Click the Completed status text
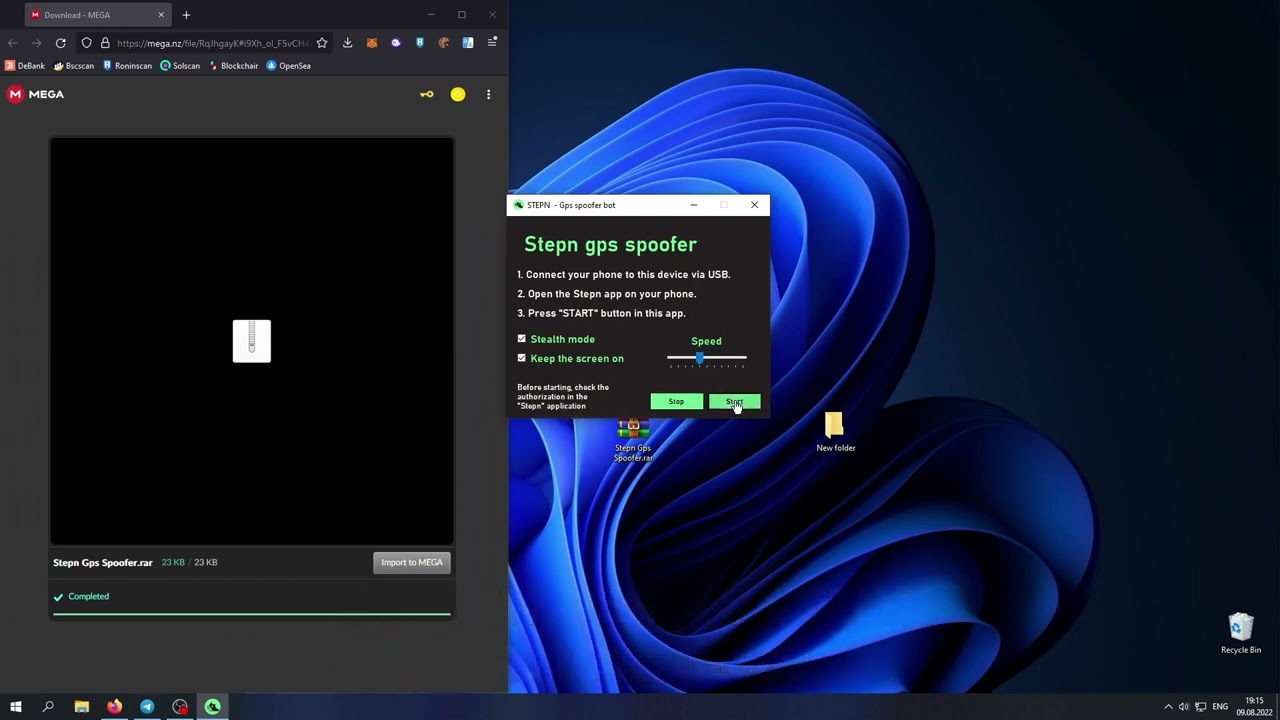Viewport: 1280px width, 720px height. click(89, 597)
